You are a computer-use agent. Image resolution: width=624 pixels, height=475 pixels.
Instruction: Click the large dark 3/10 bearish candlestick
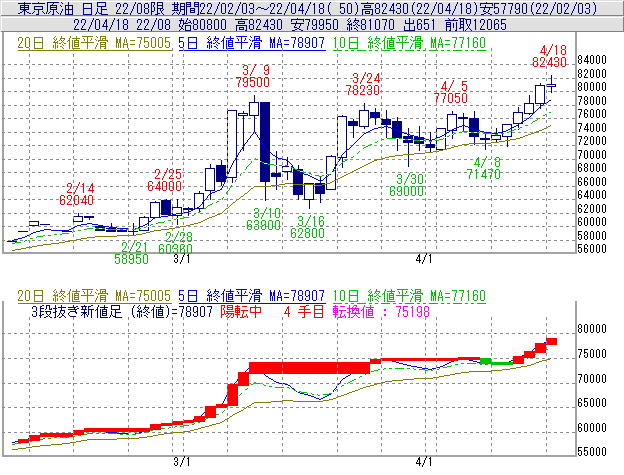click(265, 142)
